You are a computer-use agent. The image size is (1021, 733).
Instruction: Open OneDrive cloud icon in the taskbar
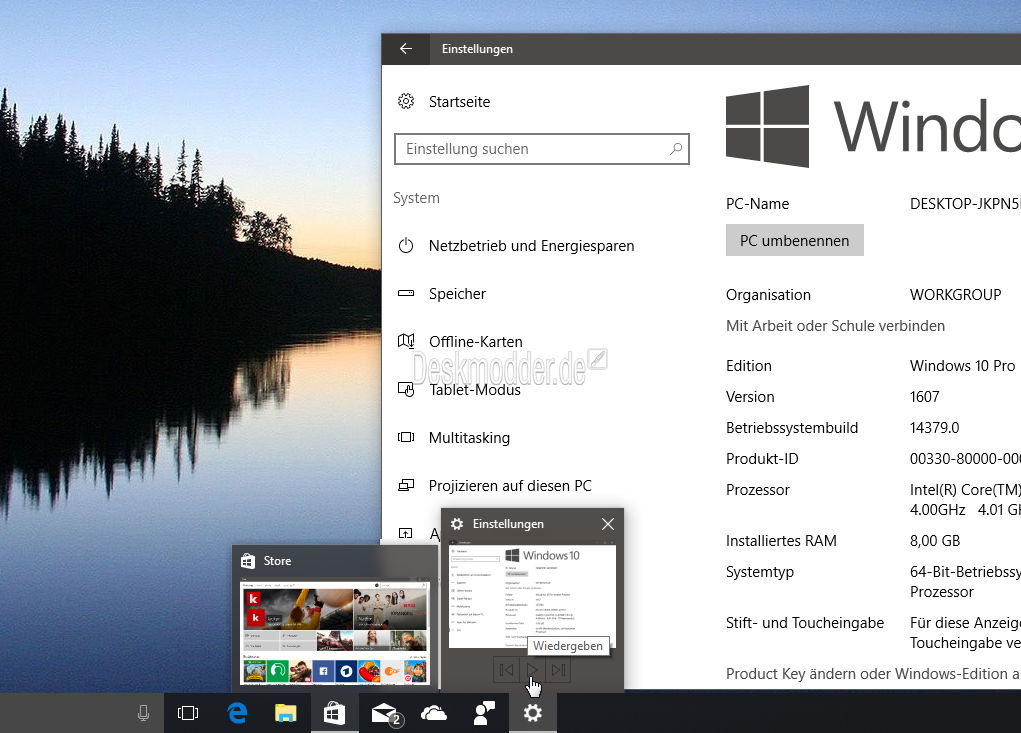434,714
